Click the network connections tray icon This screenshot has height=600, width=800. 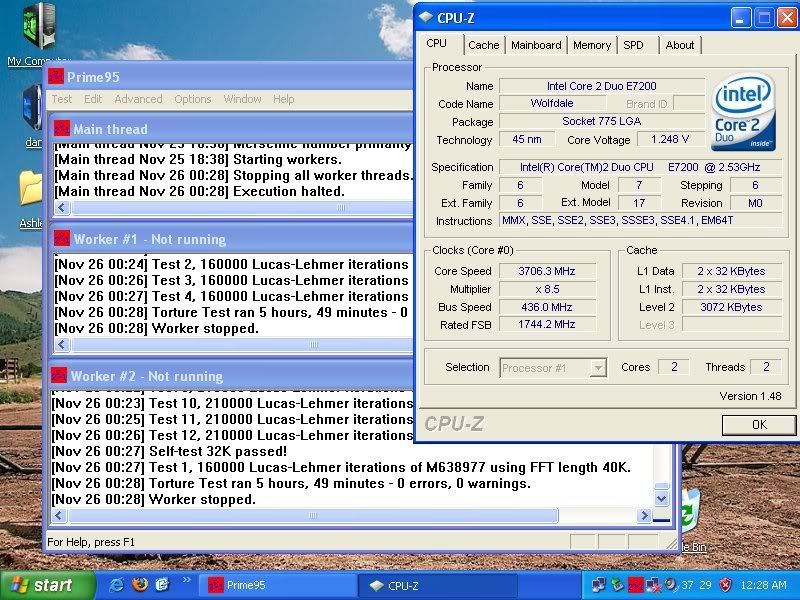[596, 585]
